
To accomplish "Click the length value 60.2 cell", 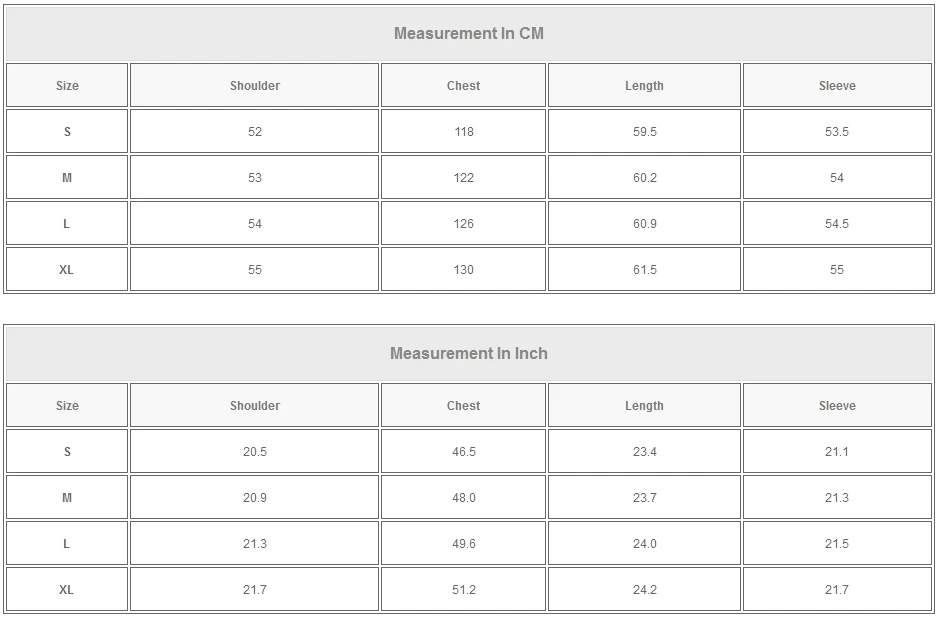I will [644, 178].
